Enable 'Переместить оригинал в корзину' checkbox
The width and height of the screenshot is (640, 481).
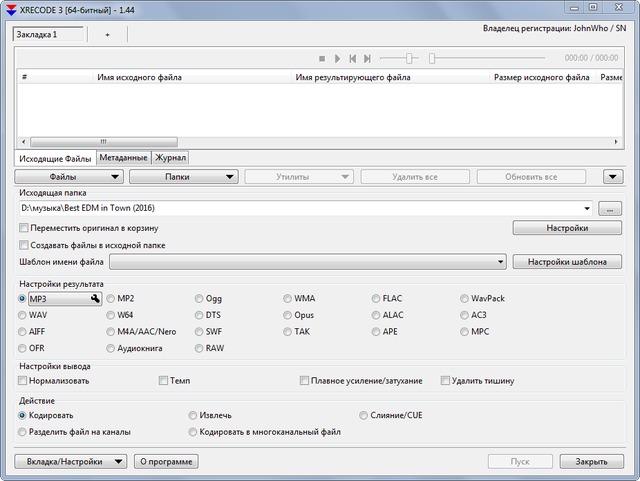(x=24, y=228)
